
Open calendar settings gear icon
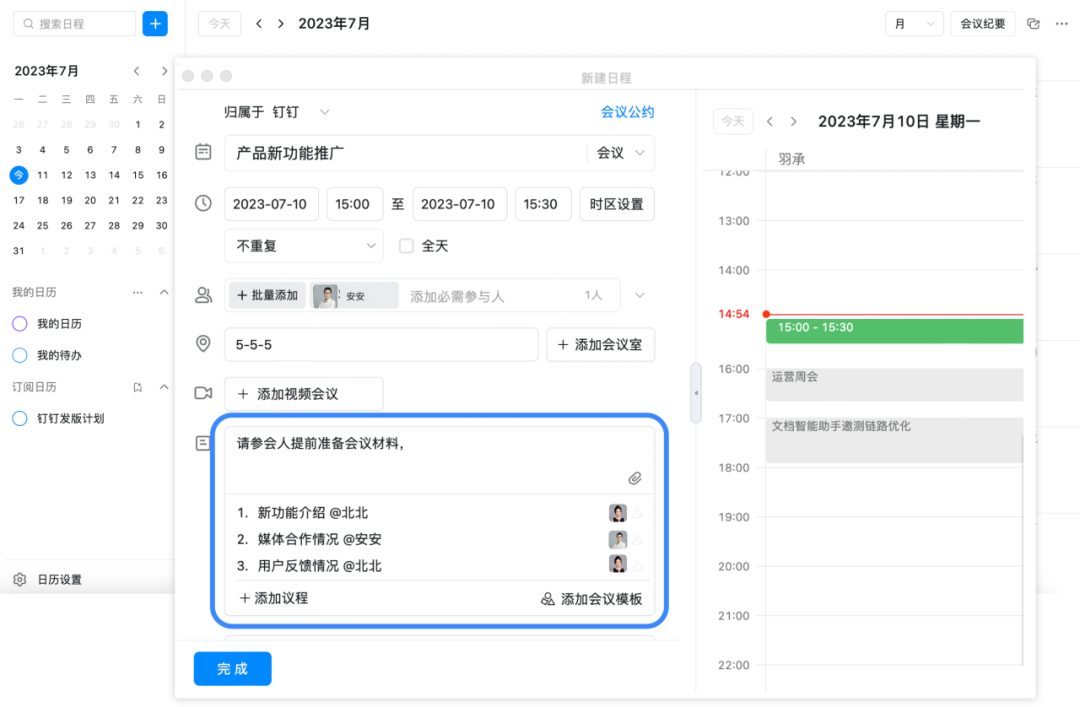pos(19,580)
